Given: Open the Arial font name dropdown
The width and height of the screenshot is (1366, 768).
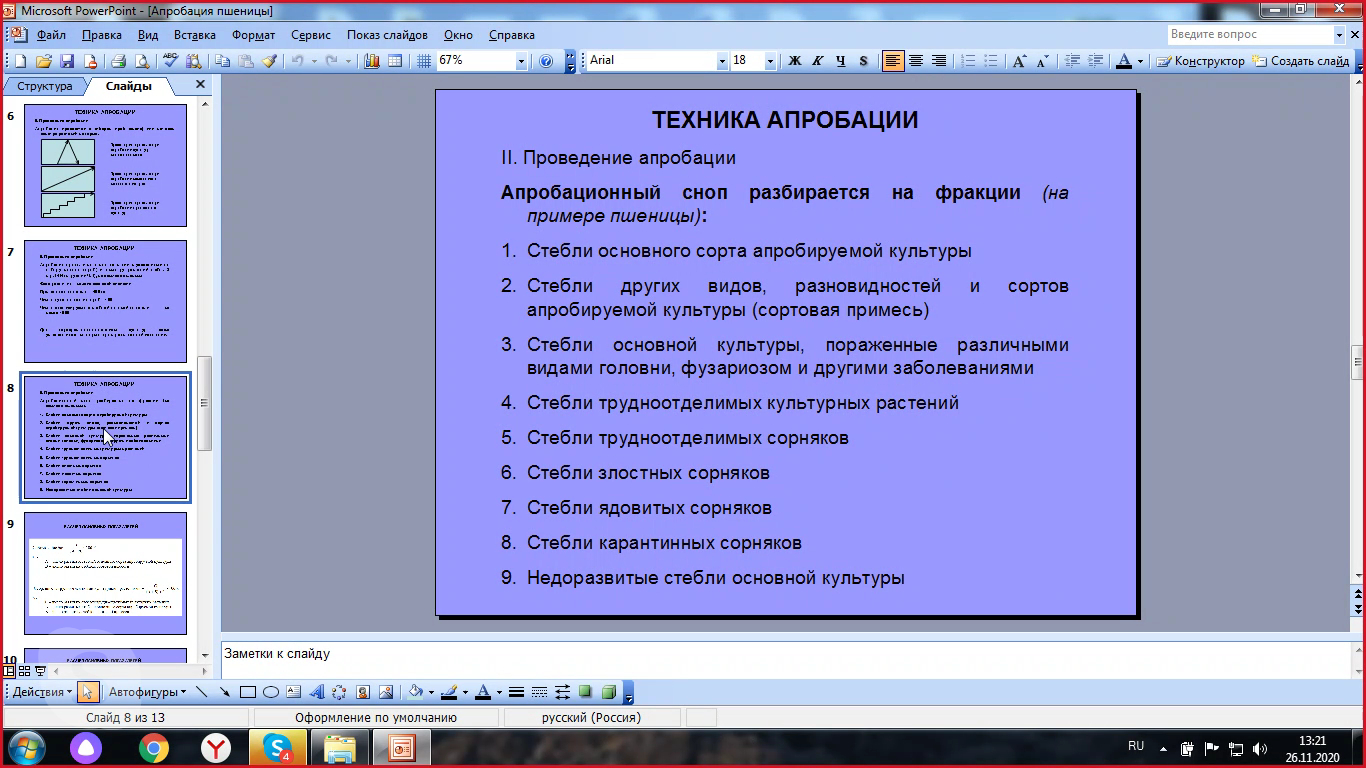Looking at the screenshot, I should pyautogui.click(x=722, y=61).
